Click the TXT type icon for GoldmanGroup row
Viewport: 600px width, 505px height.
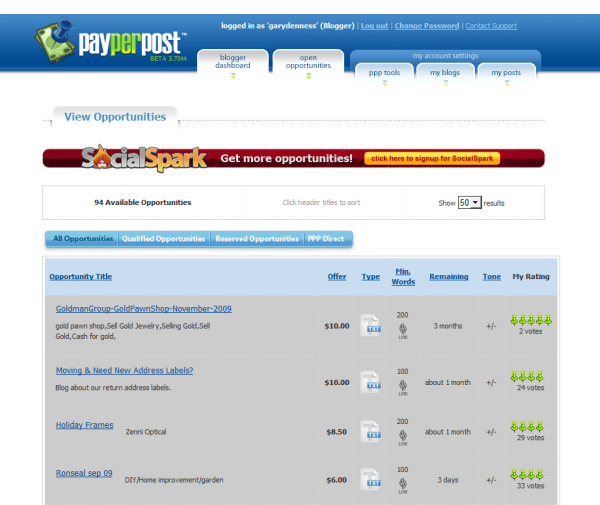click(371, 325)
